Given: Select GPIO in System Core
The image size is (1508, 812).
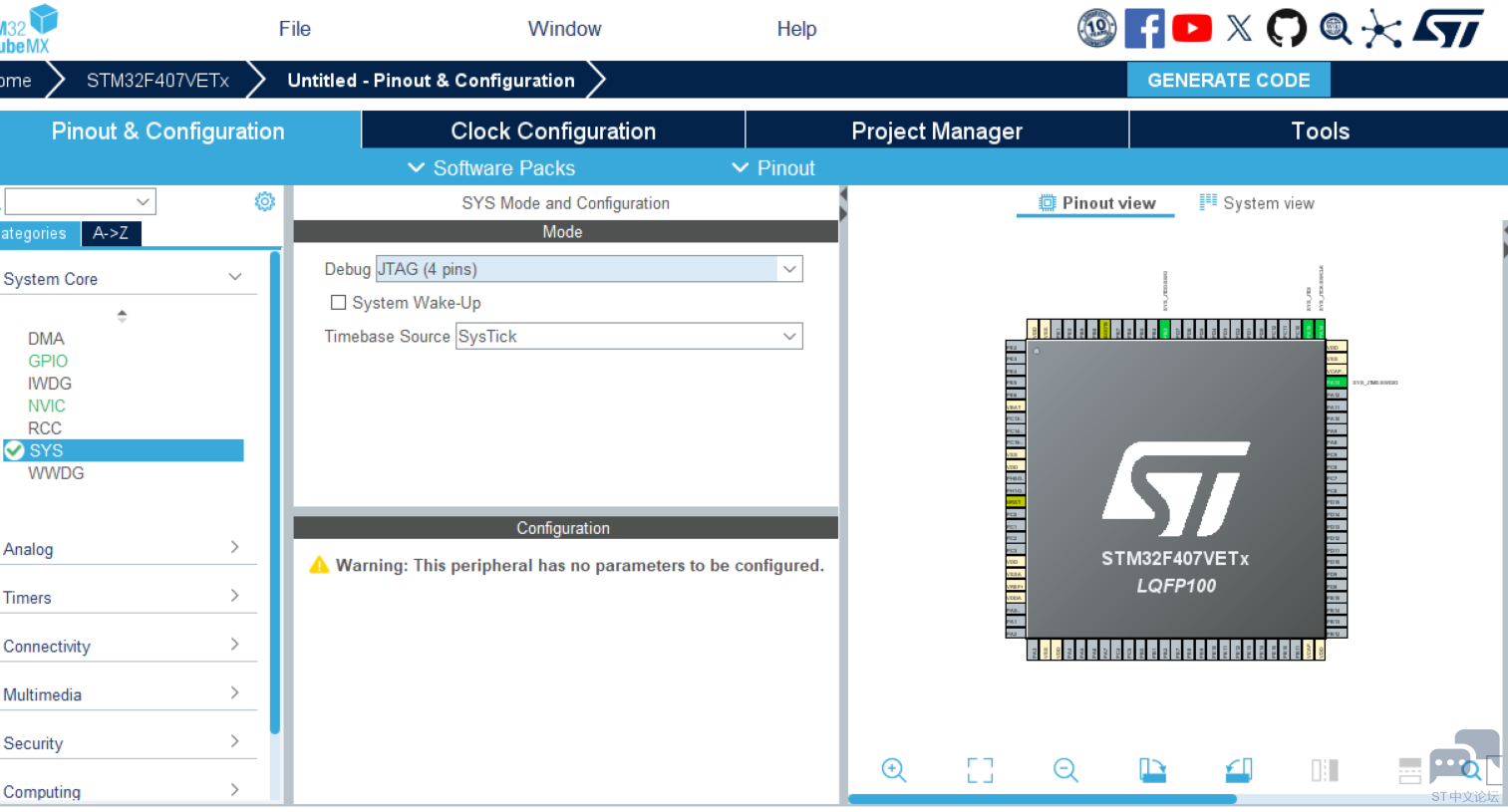Looking at the screenshot, I should click(48, 361).
